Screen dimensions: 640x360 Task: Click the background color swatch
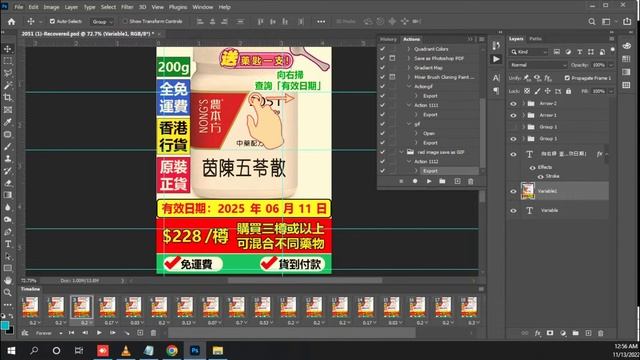[10, 329]
